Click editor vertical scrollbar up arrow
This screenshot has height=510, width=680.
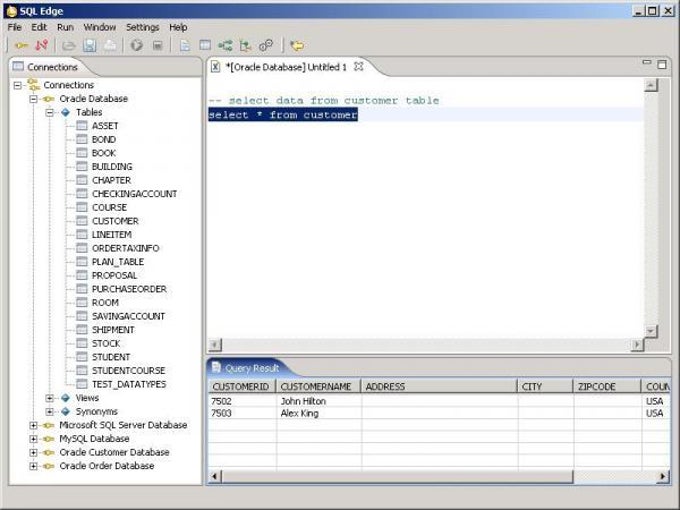pos(651,85)
